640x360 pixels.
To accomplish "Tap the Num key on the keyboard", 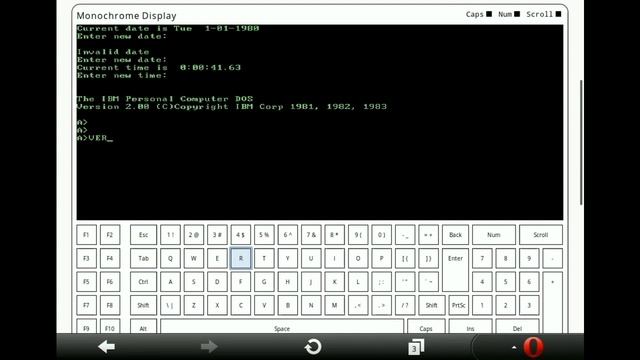I will [493, 235].
